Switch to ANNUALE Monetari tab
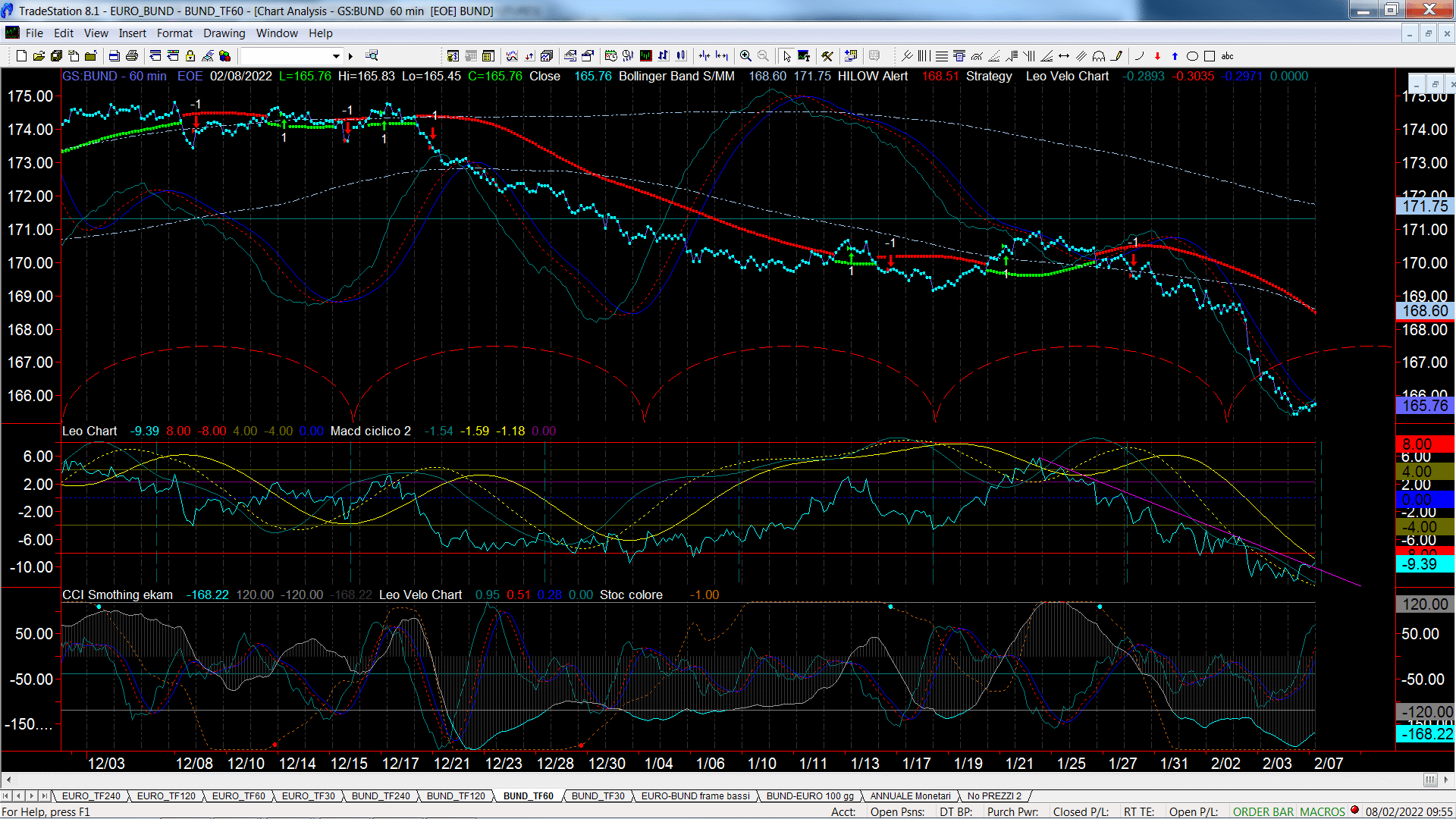The height and width of the screenshot is (819, 1456). click(910, 796)
